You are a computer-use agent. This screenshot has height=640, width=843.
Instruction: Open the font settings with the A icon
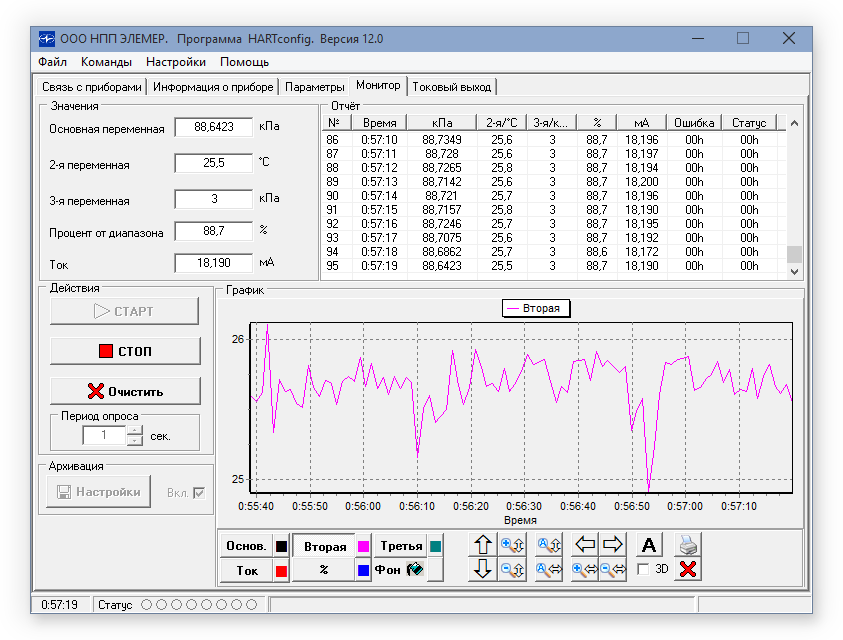(x=648, y=544)
